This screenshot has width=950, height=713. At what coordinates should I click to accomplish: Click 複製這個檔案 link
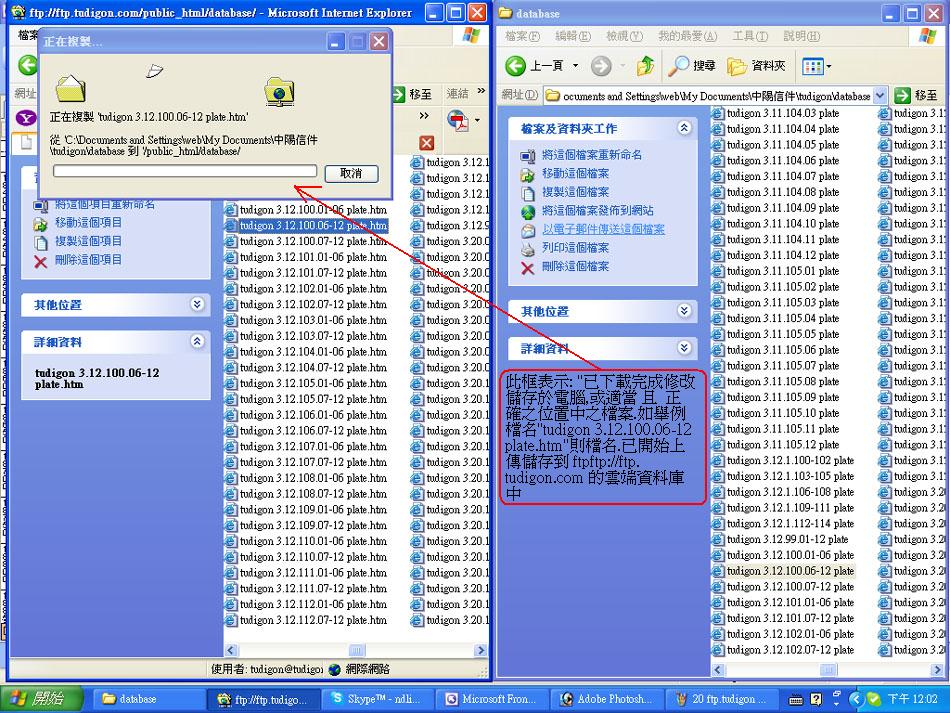click(x=576, y=192)
